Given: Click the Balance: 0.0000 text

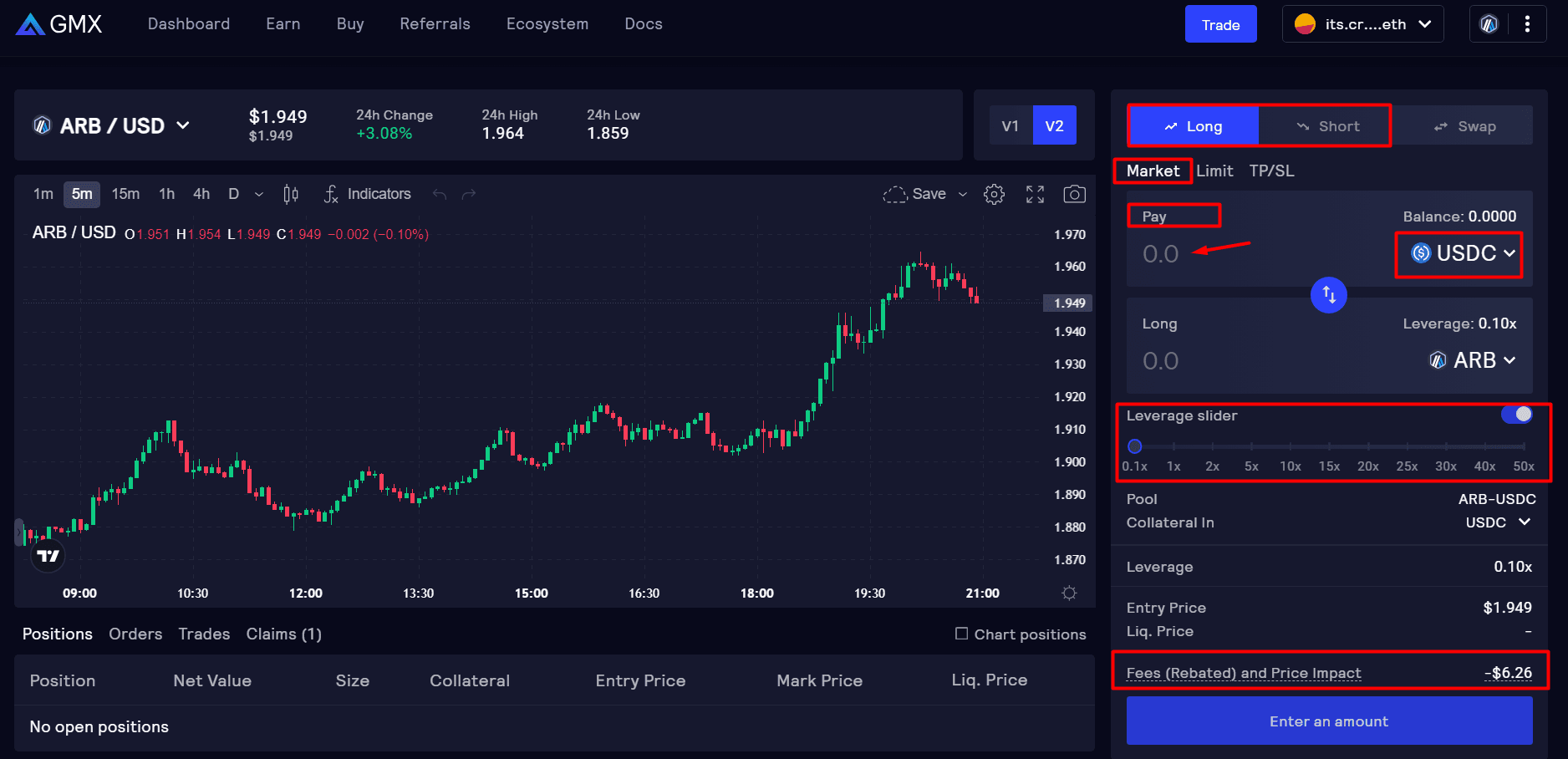Looking at the screenshot, I should (x=1459, y=216).
